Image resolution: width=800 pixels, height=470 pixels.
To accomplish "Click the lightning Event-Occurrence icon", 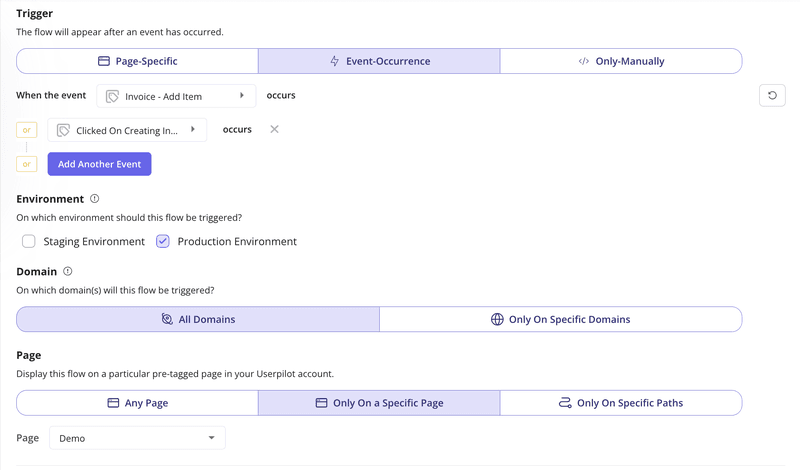I will (335, 61).
